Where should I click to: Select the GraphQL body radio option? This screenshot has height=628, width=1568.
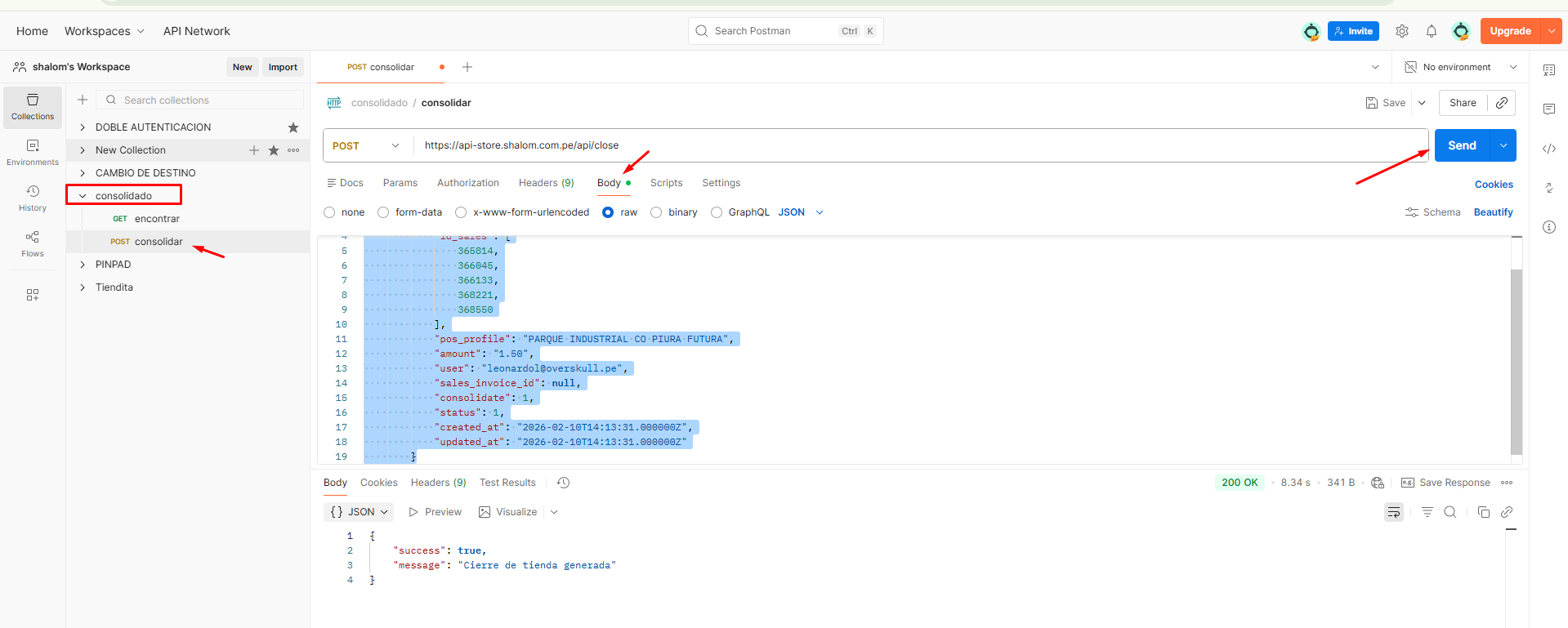click(x=717, y=212)
